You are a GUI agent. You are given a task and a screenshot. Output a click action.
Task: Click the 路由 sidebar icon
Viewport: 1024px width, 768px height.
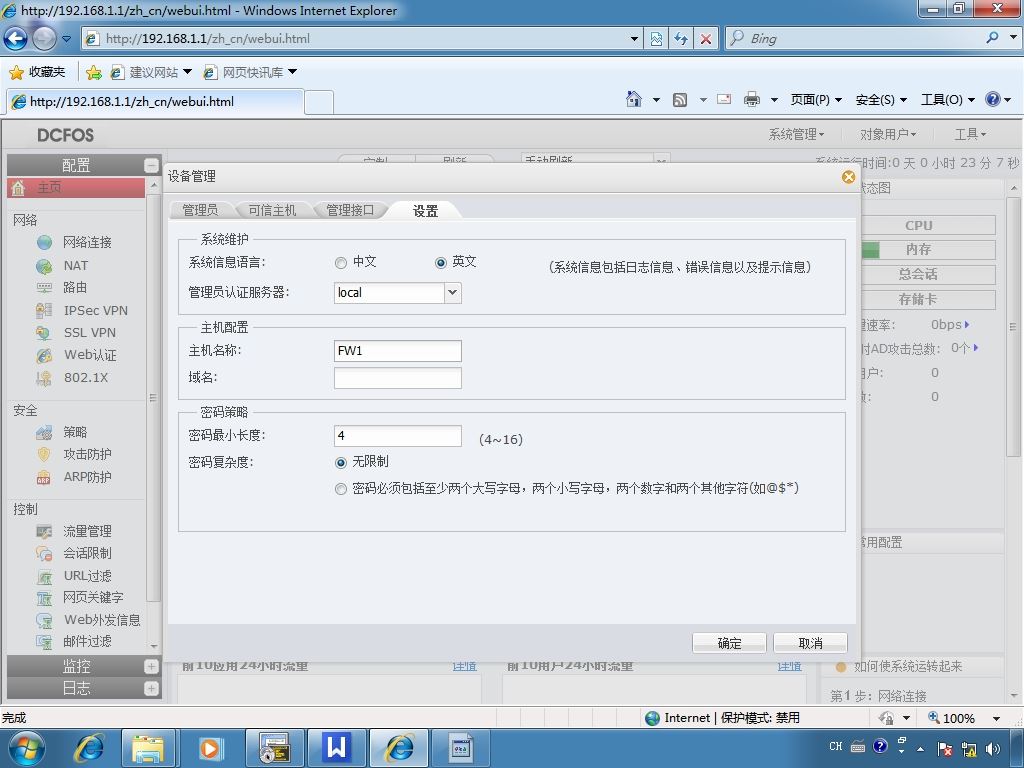(x=44, y=287)
